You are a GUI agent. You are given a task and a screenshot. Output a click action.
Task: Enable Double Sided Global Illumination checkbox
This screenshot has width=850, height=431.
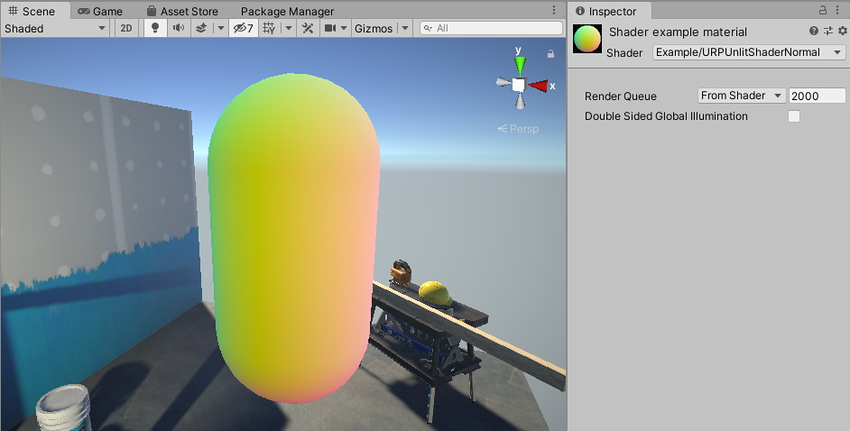(x=794, y=116)
